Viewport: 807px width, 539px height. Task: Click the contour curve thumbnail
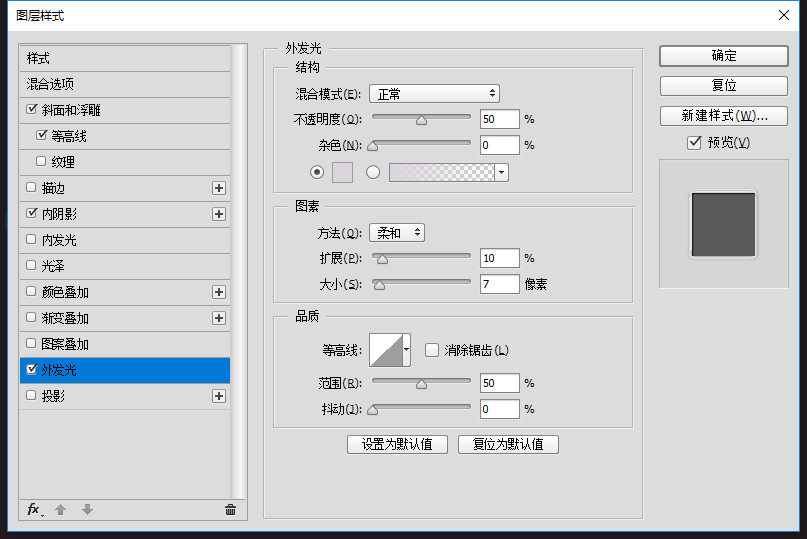pyautogui.click(x=386, y=350)
